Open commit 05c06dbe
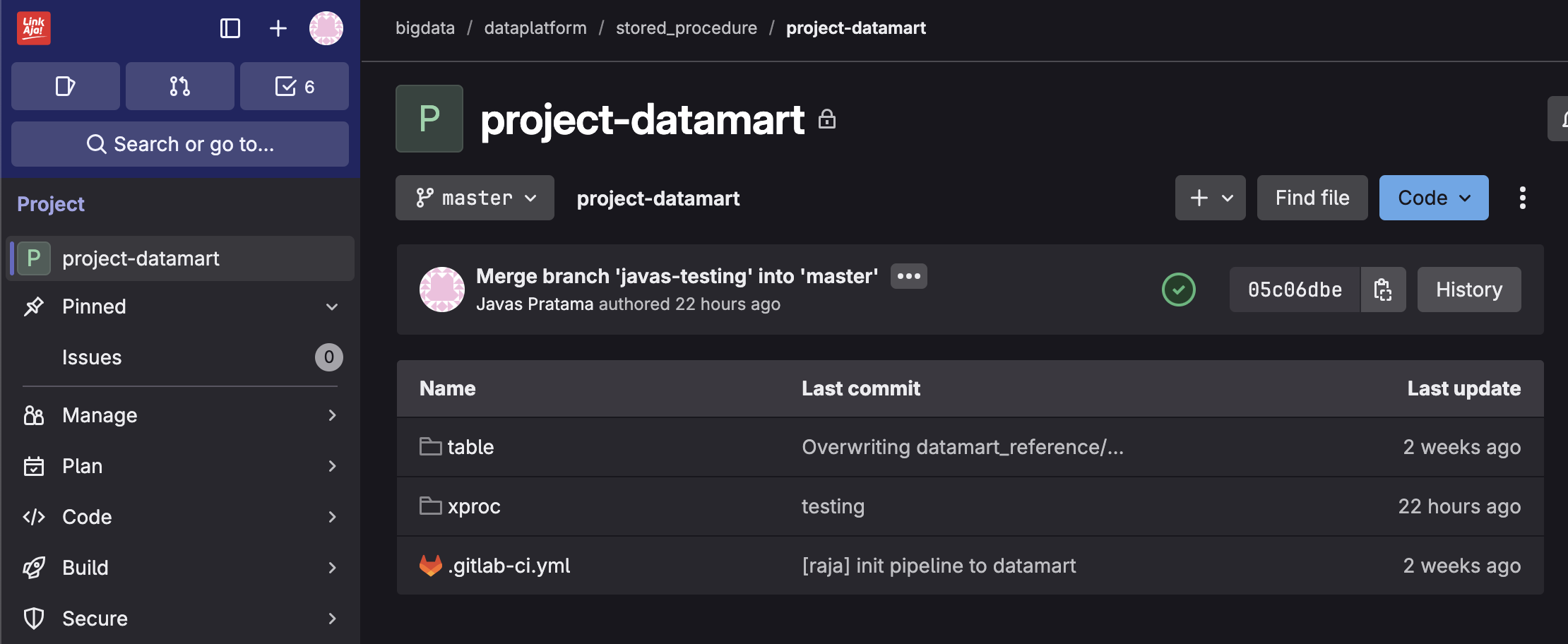 [1295, 290]
